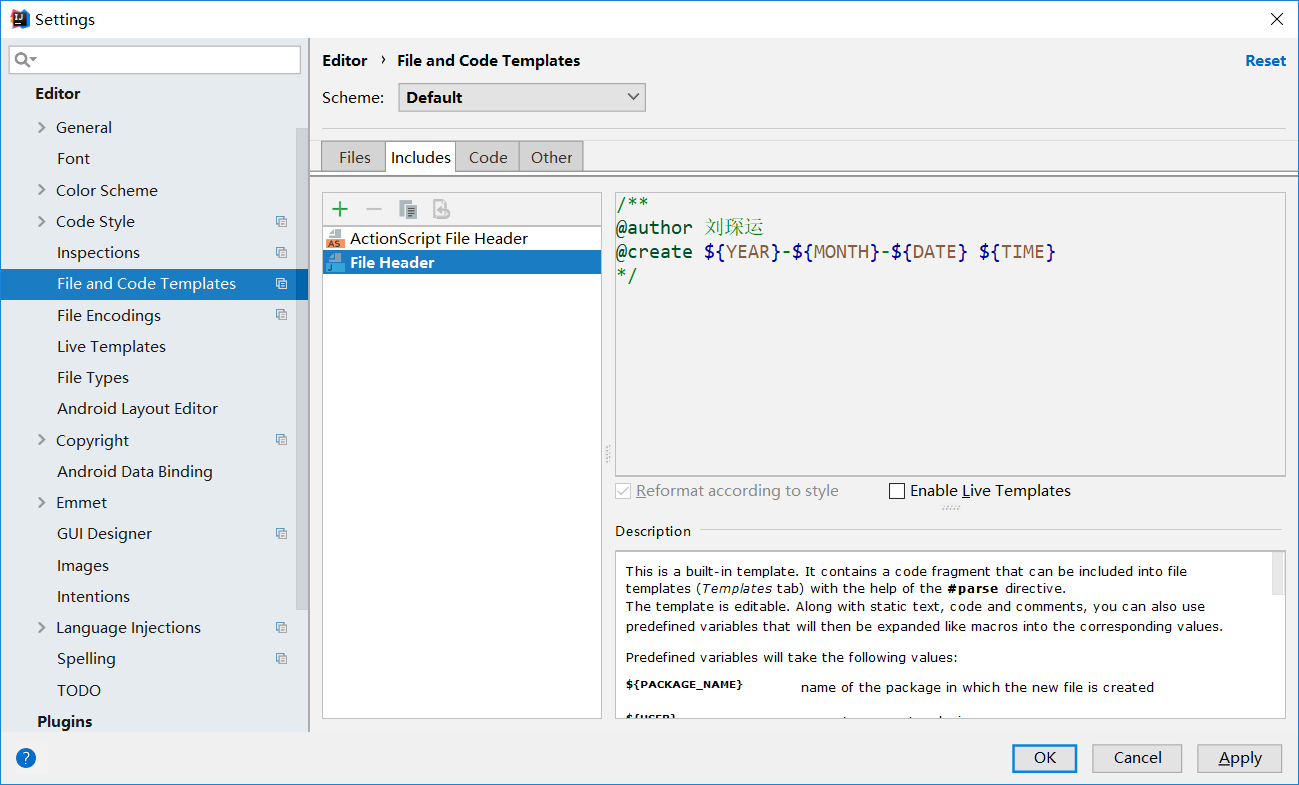Click the copy icon beside Code Style
This screenshot has width=1299, height=785.
[281, 222]
